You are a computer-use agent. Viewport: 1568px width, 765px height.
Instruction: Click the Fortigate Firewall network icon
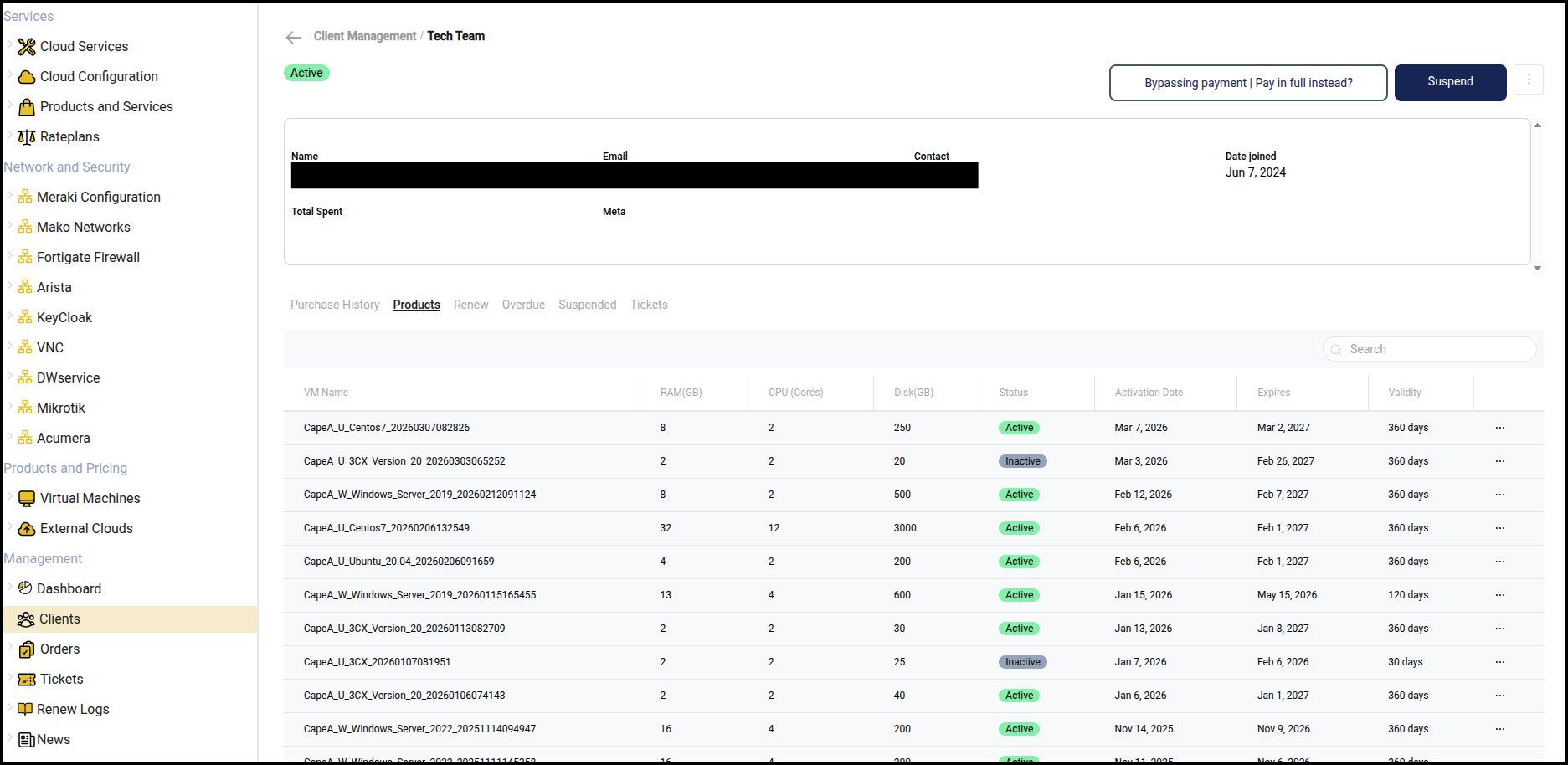25,257
